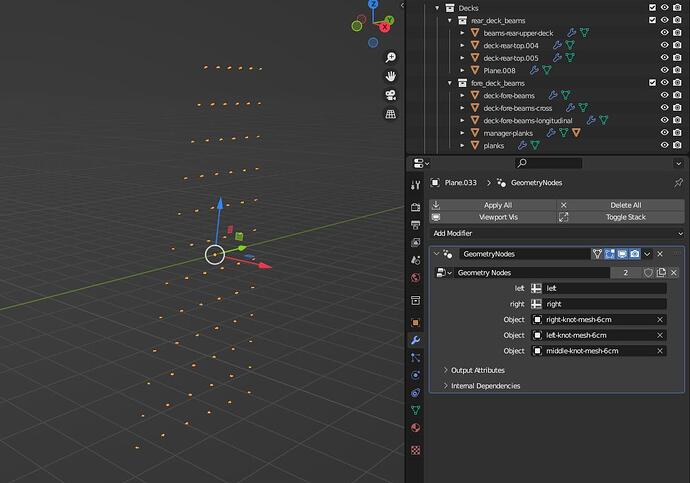Click the zoom view magnifier icon
690x483 pixels.
point(390,57)
